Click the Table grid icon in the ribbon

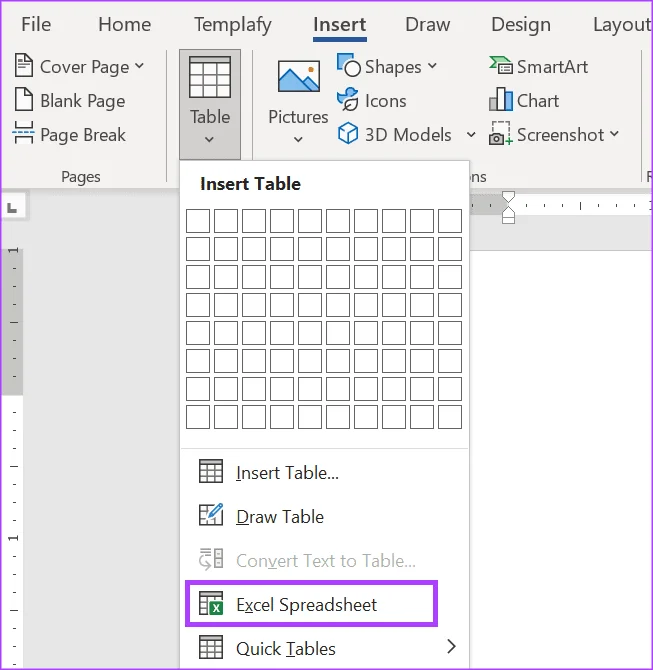[x=210, y=77]
